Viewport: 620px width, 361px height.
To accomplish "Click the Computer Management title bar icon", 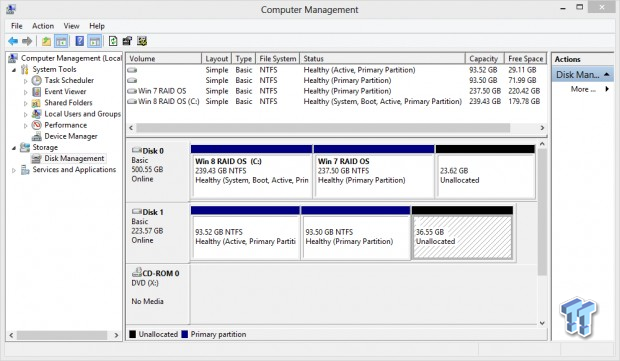I will 11,9.
